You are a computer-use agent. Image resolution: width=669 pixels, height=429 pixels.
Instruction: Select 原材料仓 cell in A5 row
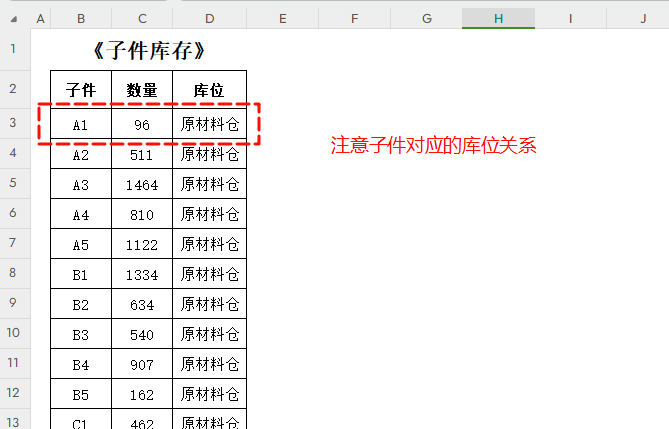click(x=209, y=243)
